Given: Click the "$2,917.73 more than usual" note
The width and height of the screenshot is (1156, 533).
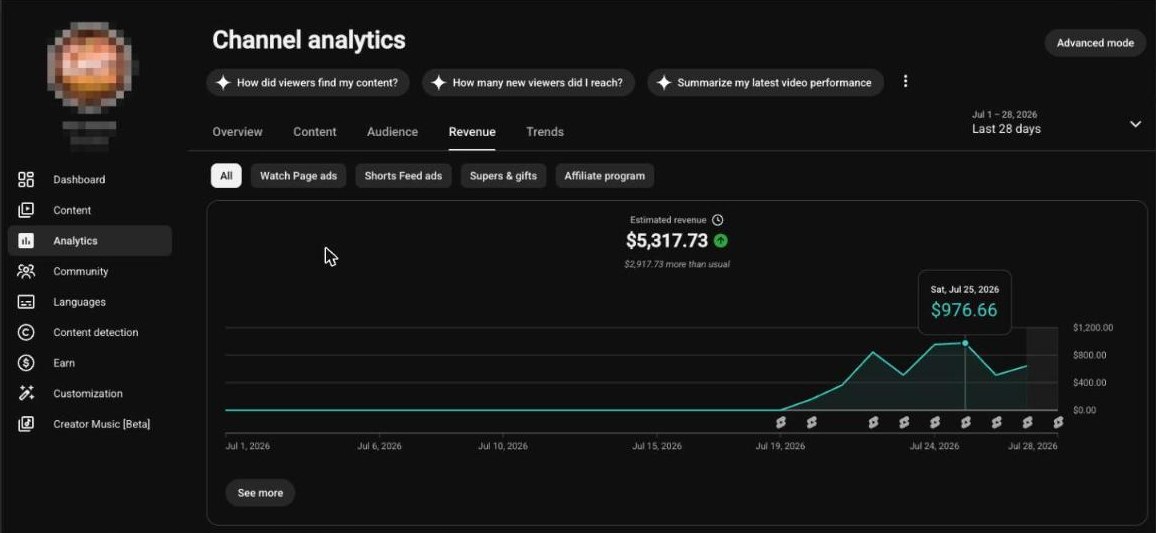Looking at the screenshot, I should (677, 264).
